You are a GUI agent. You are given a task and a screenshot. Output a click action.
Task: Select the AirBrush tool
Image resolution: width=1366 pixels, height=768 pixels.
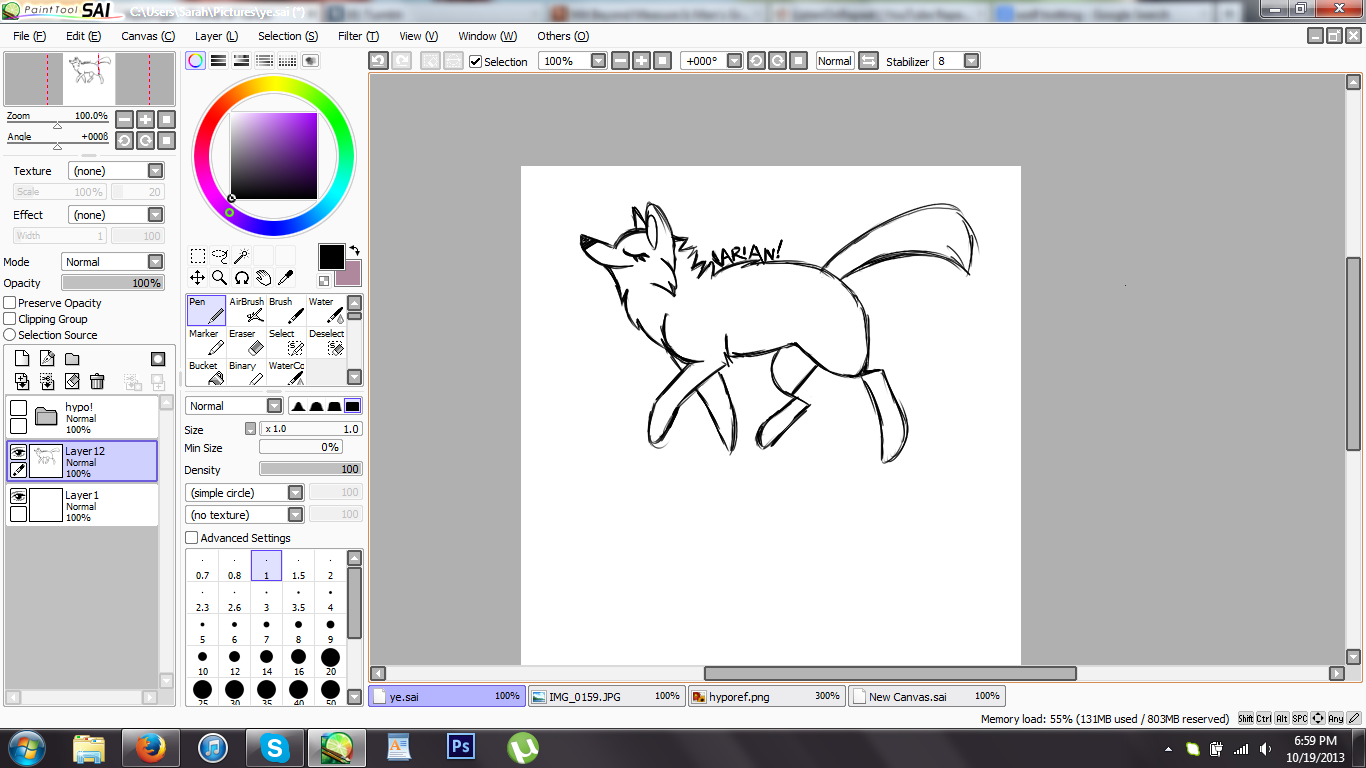(247, 310)
